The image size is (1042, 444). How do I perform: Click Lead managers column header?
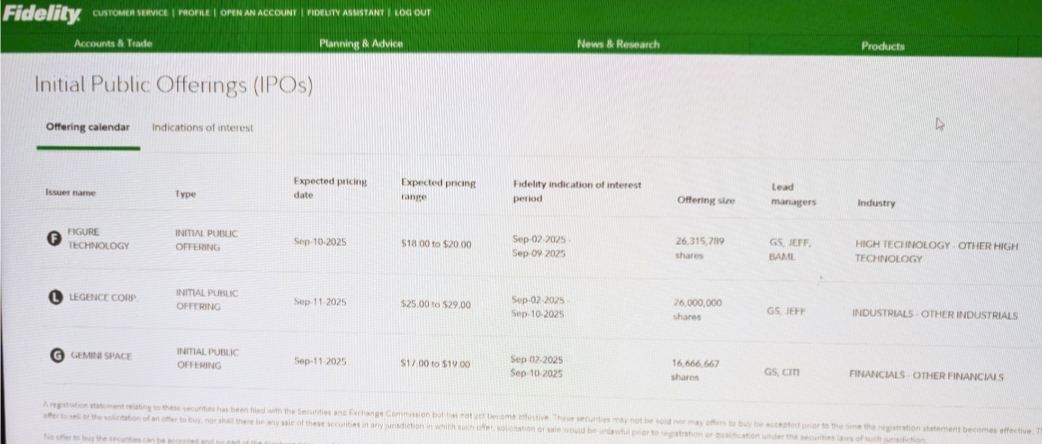click(x=793, y=195)
